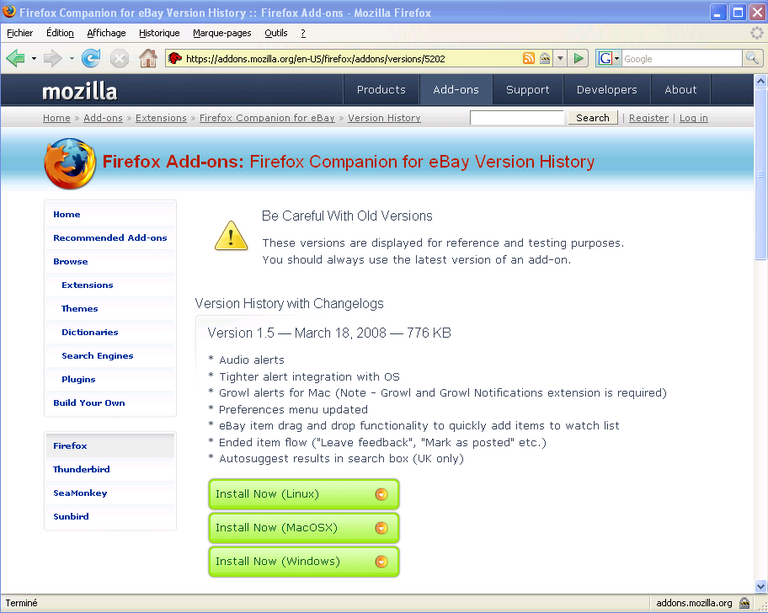
Task: Click the green Back arrow button
Action: (x=16, y=59)
